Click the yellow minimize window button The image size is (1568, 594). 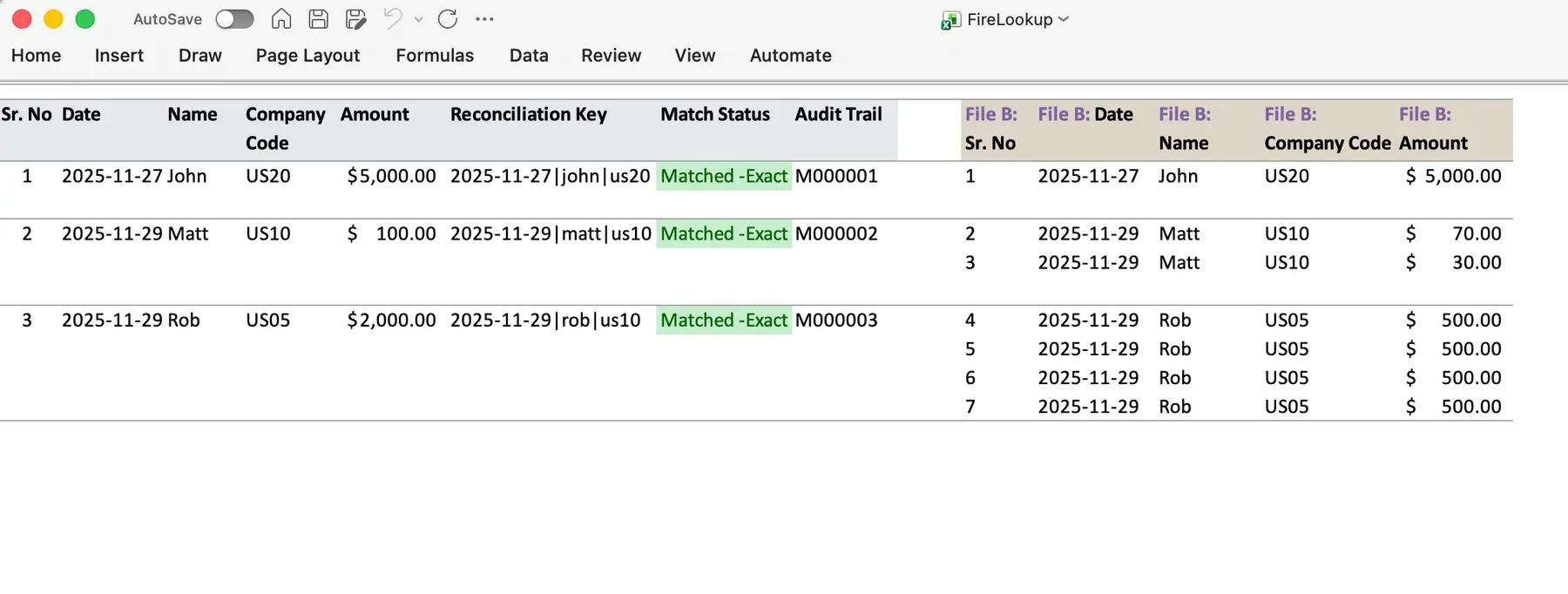[53, 19]
